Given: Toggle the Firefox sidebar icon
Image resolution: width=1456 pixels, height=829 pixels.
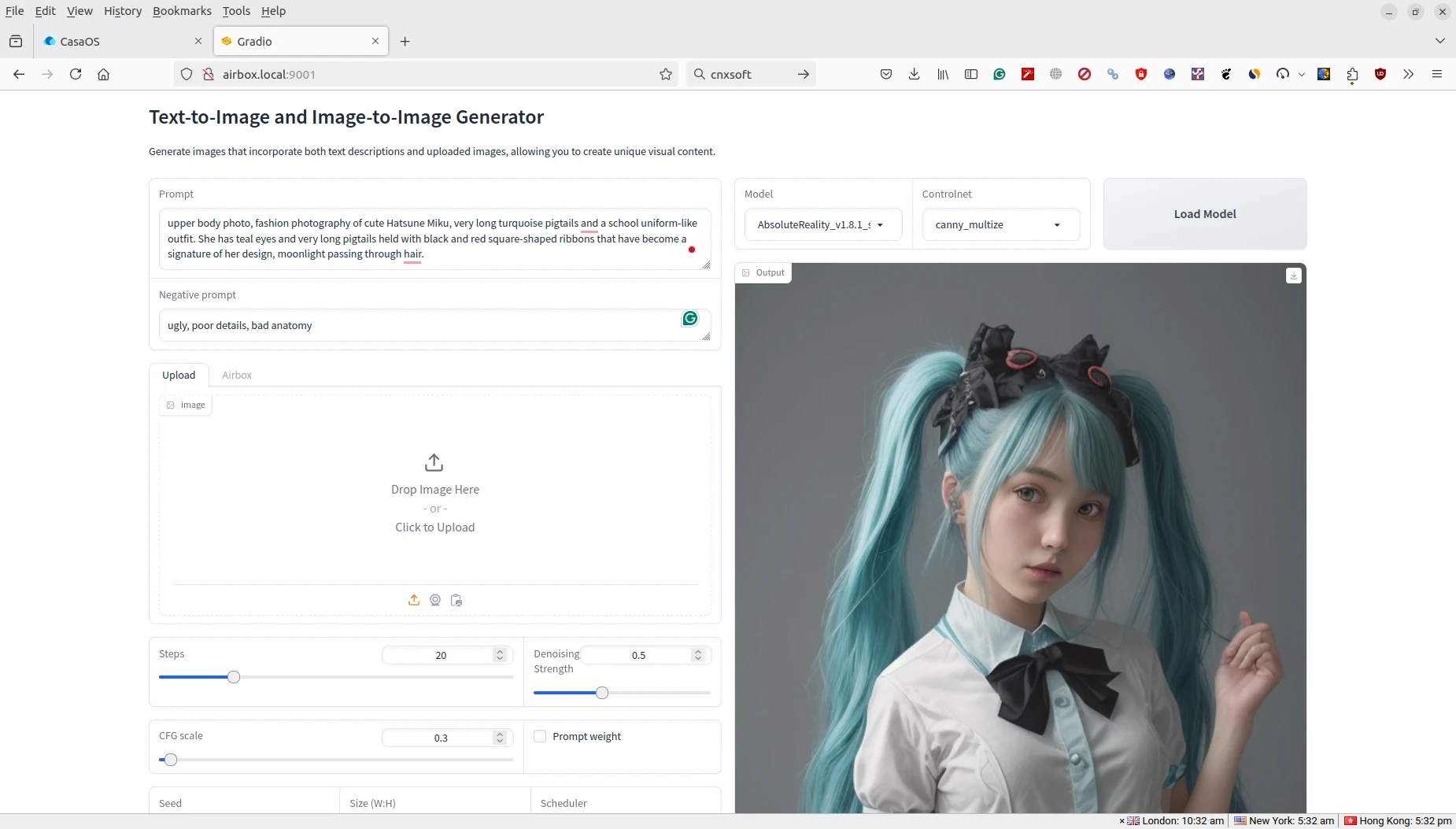Looking at the screenshot, I should click(x=971, y=74).
